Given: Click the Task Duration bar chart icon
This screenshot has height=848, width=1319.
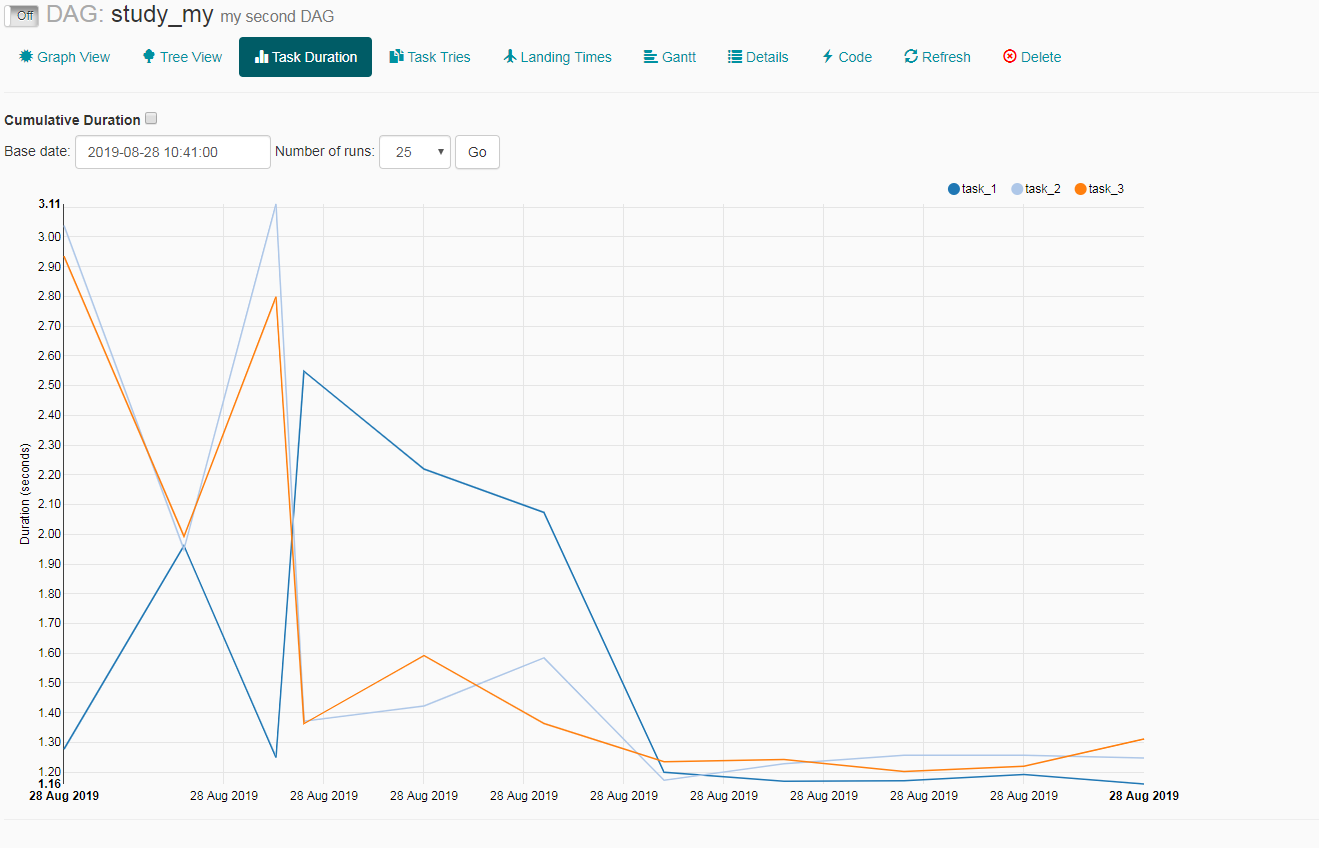Looking at the screenshot, I should coord(262,57).
